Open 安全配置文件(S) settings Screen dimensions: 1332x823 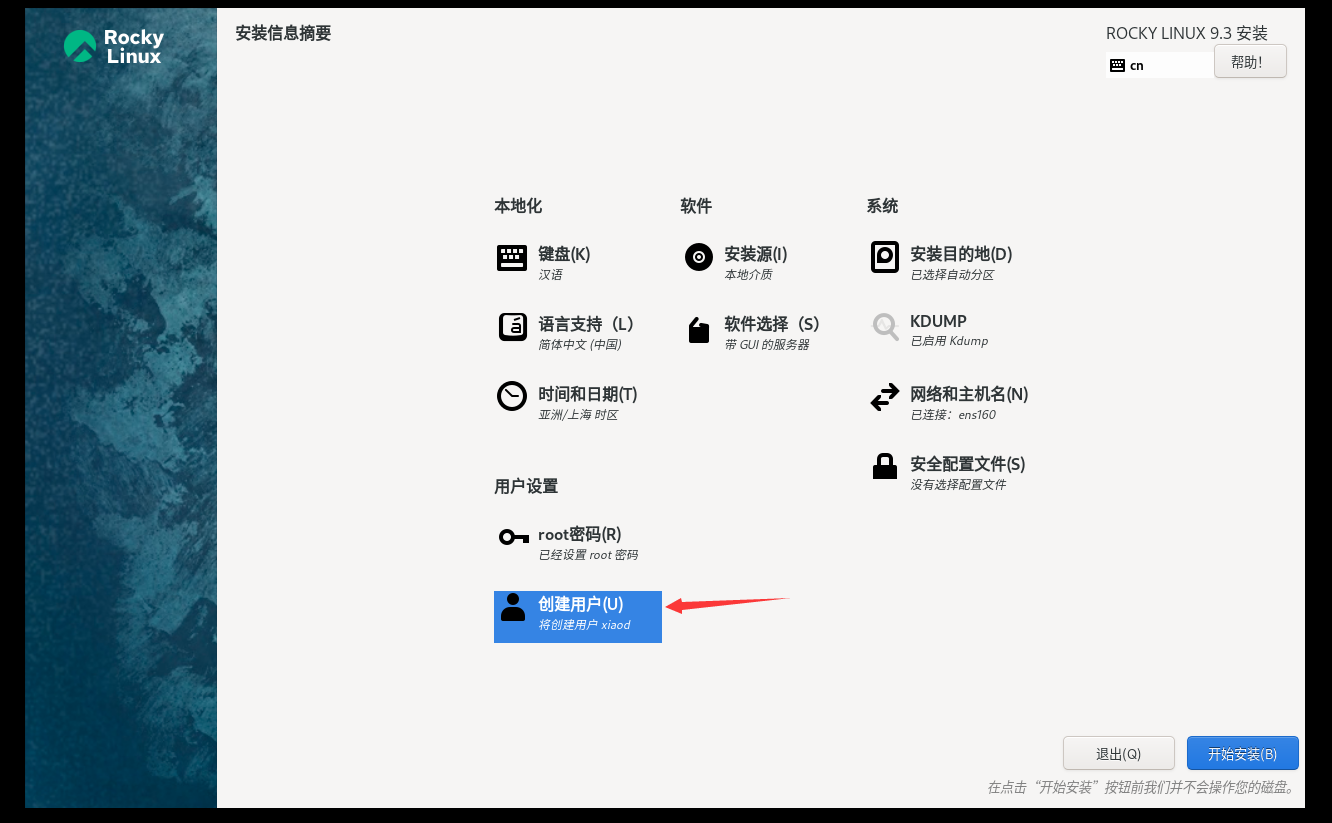pyautogui.click(x=968, y=464)
